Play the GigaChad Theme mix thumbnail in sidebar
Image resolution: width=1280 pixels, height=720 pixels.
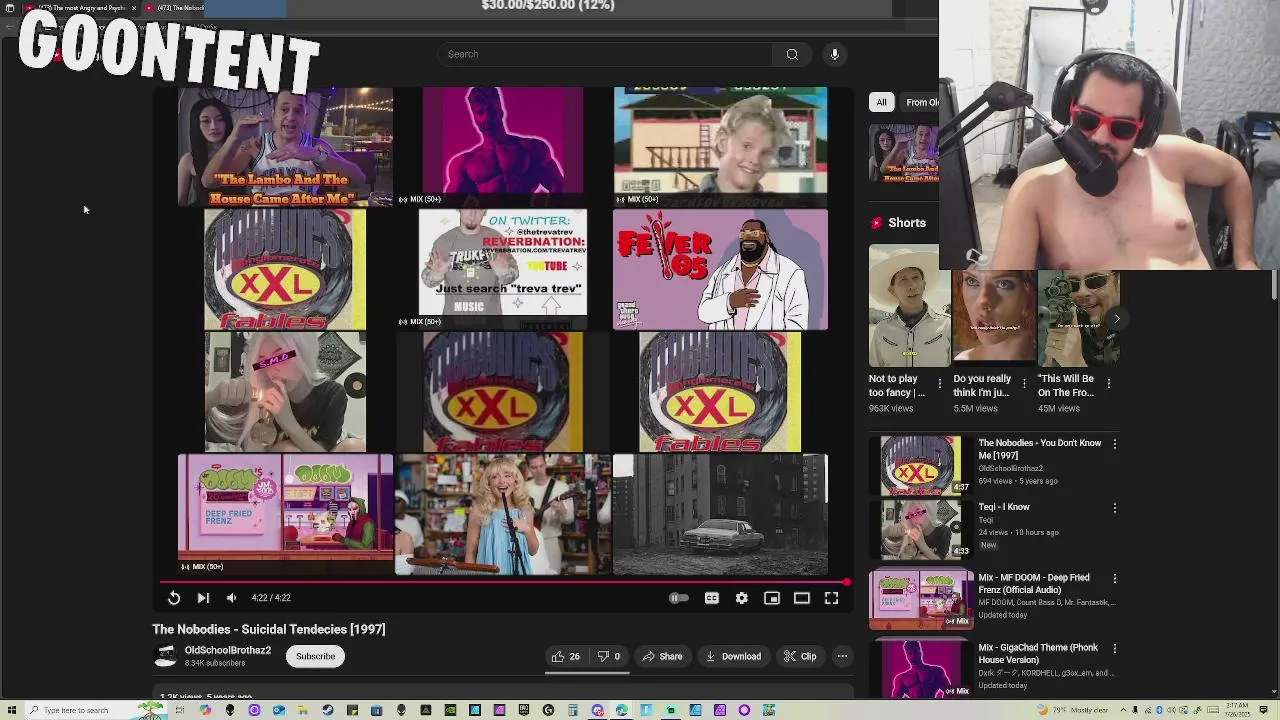[x=920, y=668]
